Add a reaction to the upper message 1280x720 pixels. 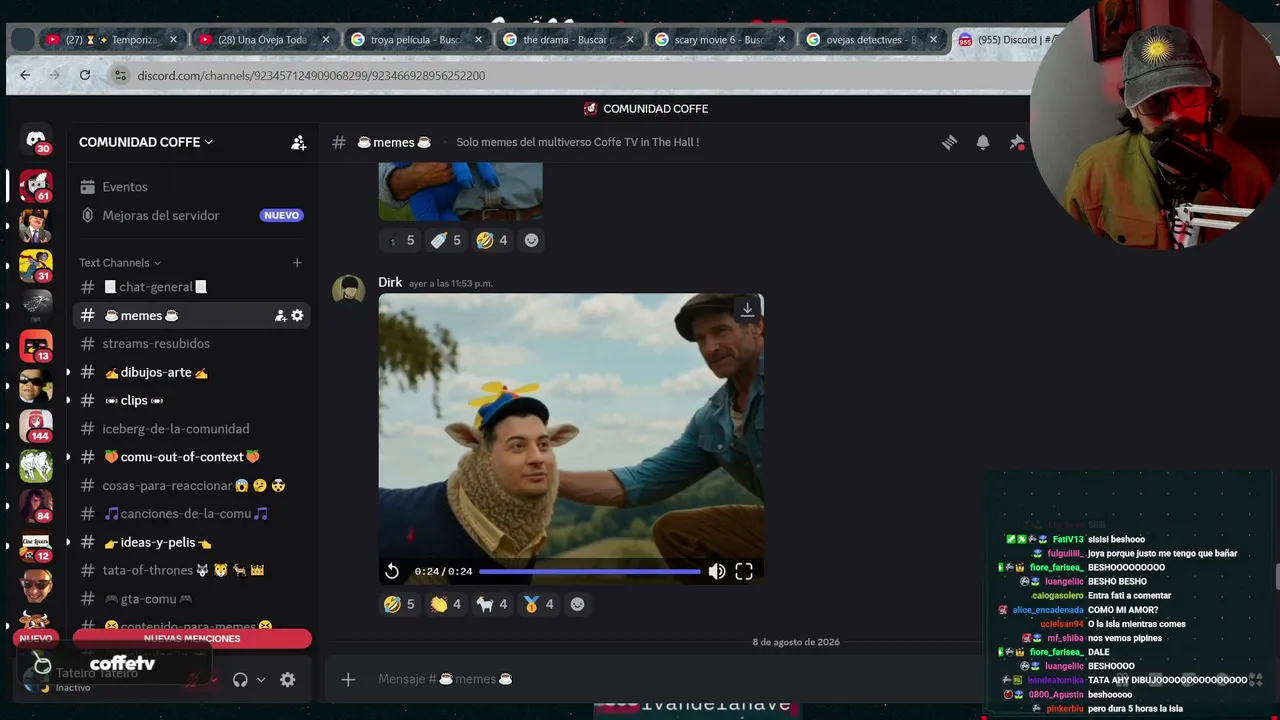531,240
